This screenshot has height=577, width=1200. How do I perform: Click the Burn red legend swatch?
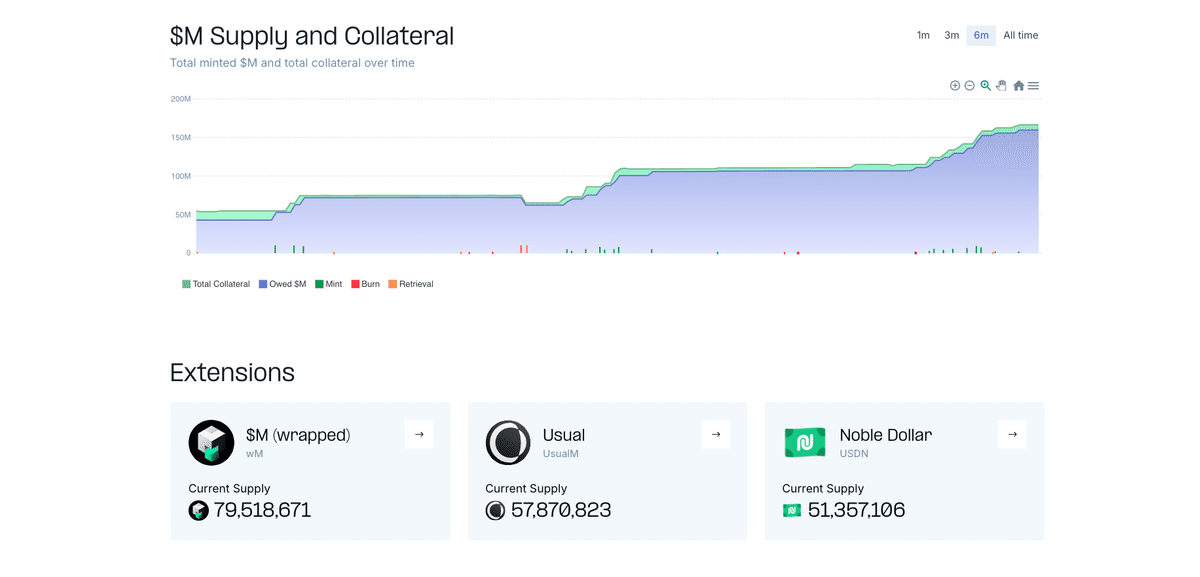[x=355, y=284]
